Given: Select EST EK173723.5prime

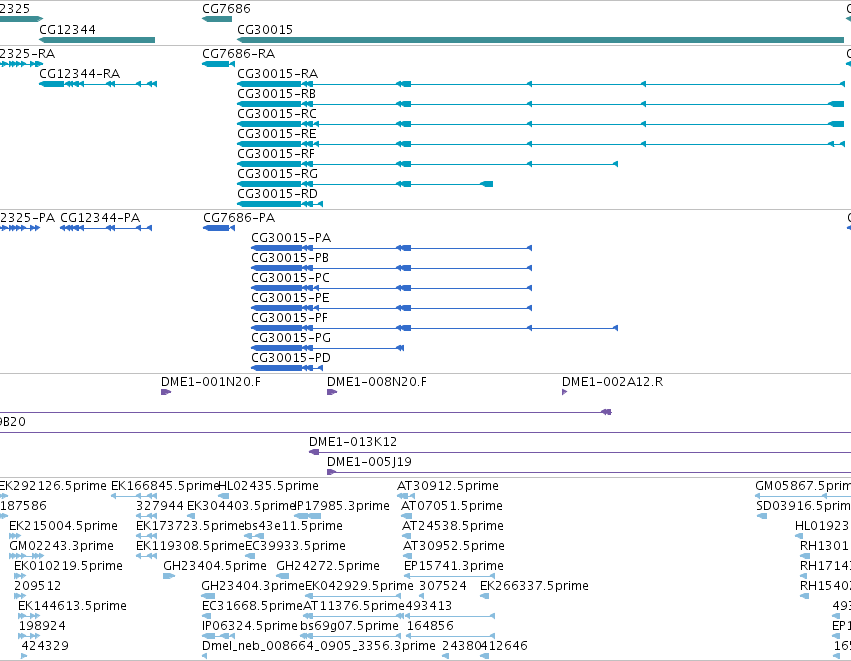Looking at the screenshot, I should point(190,526).
